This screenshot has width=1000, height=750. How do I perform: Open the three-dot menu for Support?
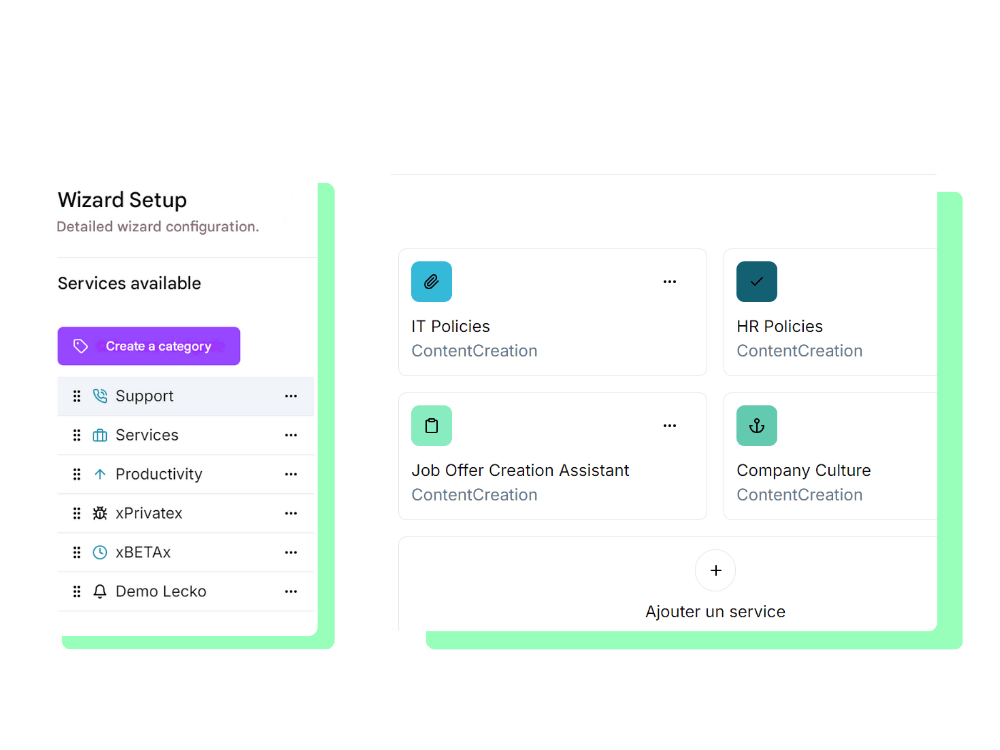291,396
